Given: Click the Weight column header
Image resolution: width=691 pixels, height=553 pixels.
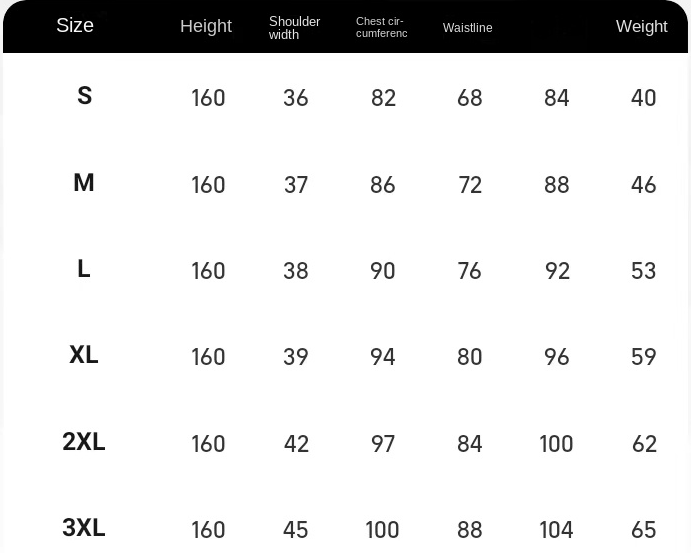Looking at the screenshot, I should click(x=642, y=26).
